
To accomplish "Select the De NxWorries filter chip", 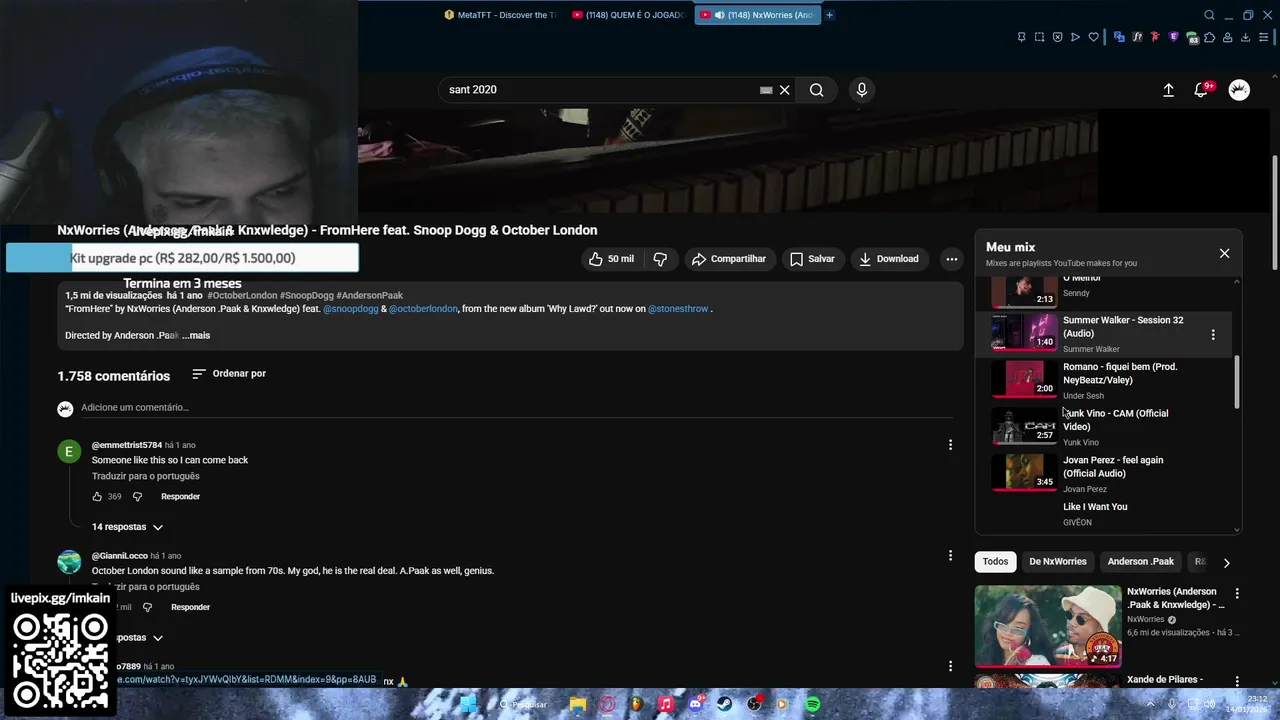I will tap(1057, 562).
